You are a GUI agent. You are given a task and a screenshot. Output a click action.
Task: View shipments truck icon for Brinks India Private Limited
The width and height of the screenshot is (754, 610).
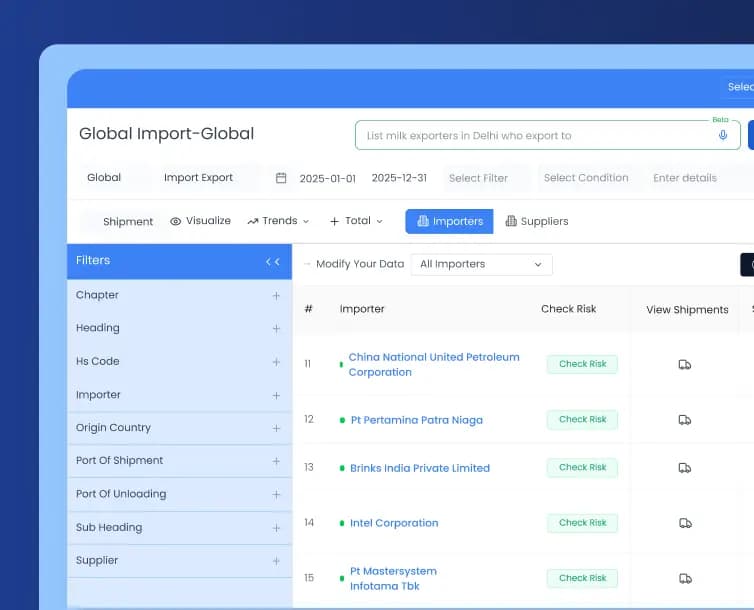tap(685, 468)
